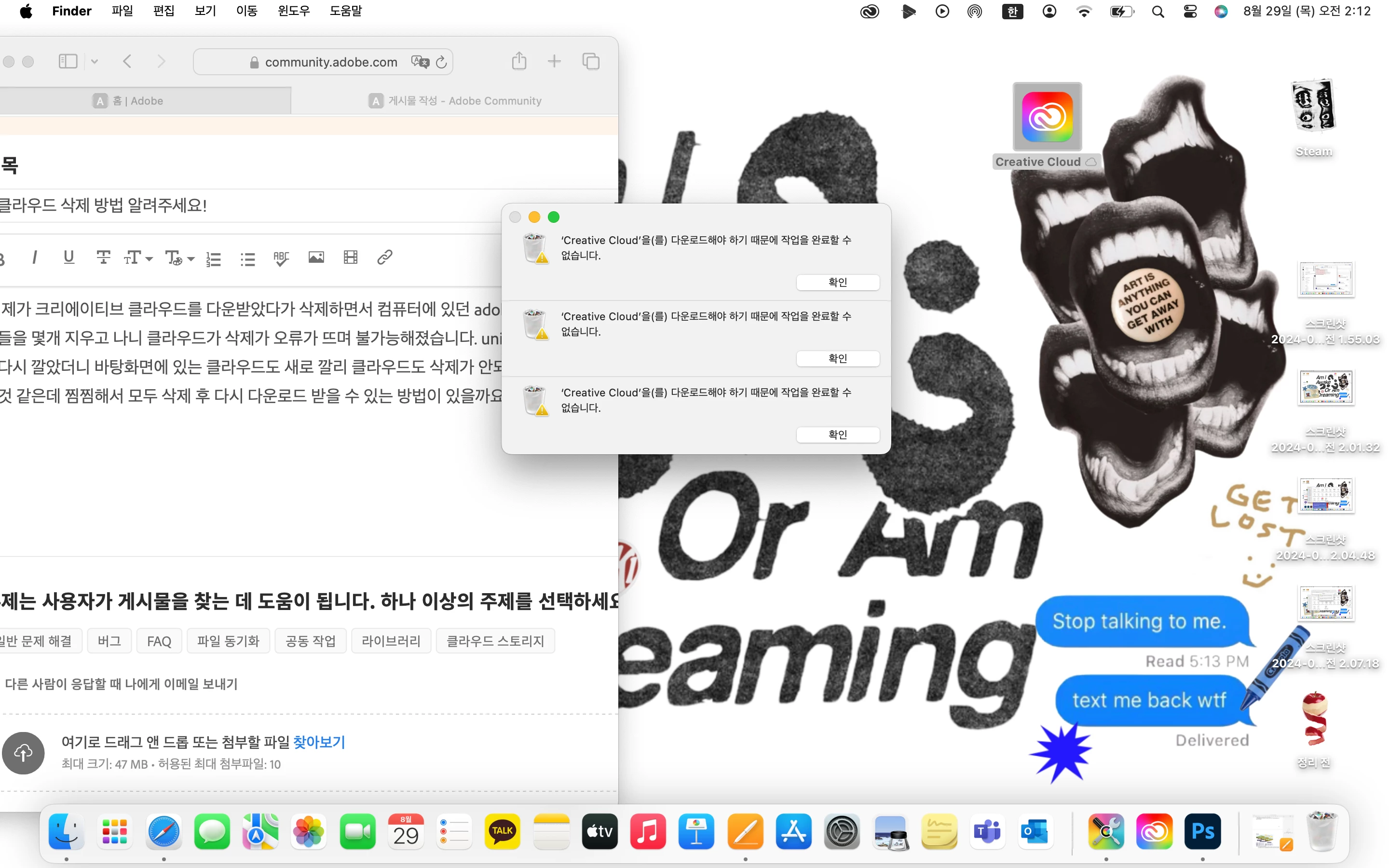
Task: Insert a numbered list
Action: (214, 259)
